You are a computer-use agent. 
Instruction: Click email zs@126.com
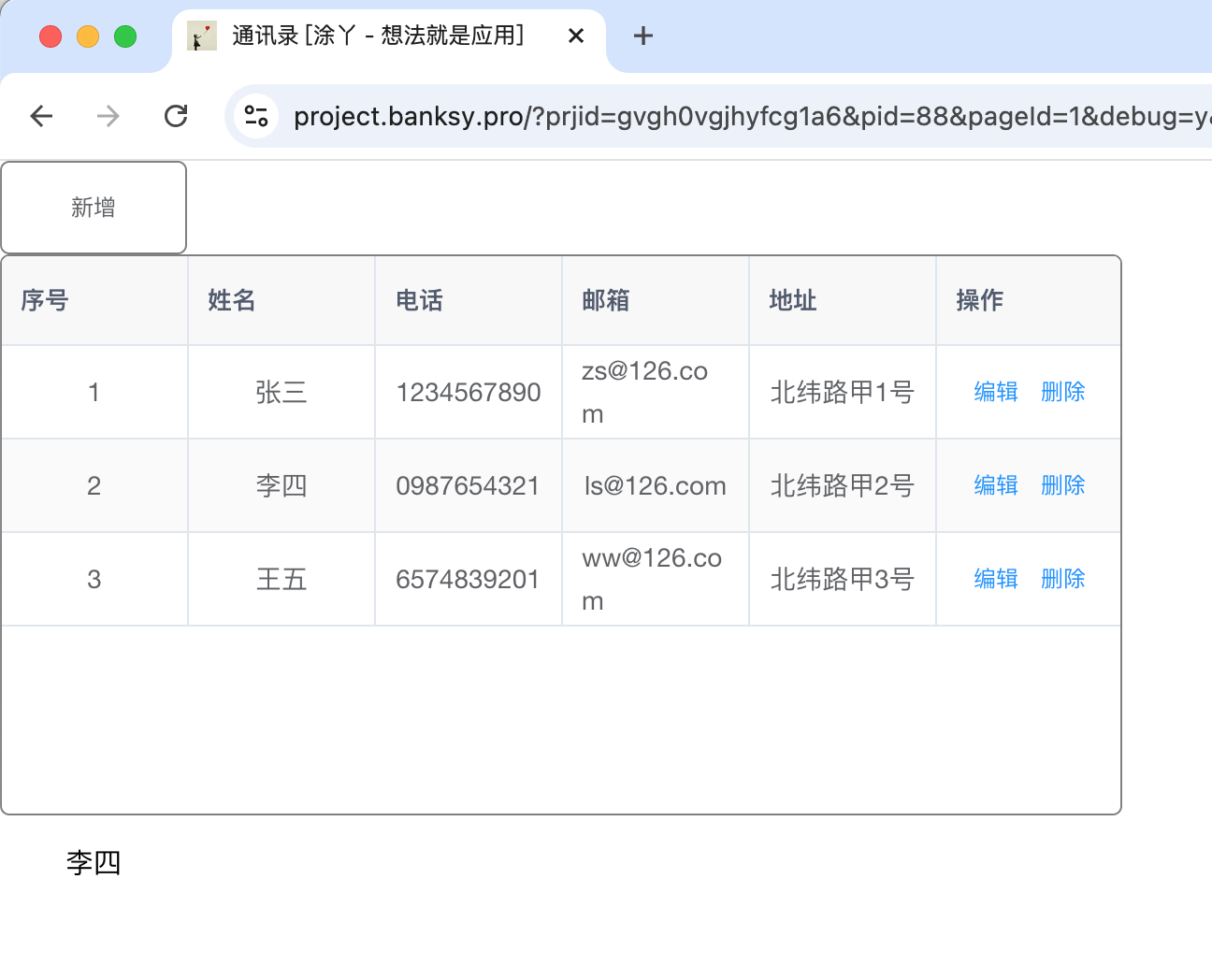pyautogui.click(x=645, y=392)
